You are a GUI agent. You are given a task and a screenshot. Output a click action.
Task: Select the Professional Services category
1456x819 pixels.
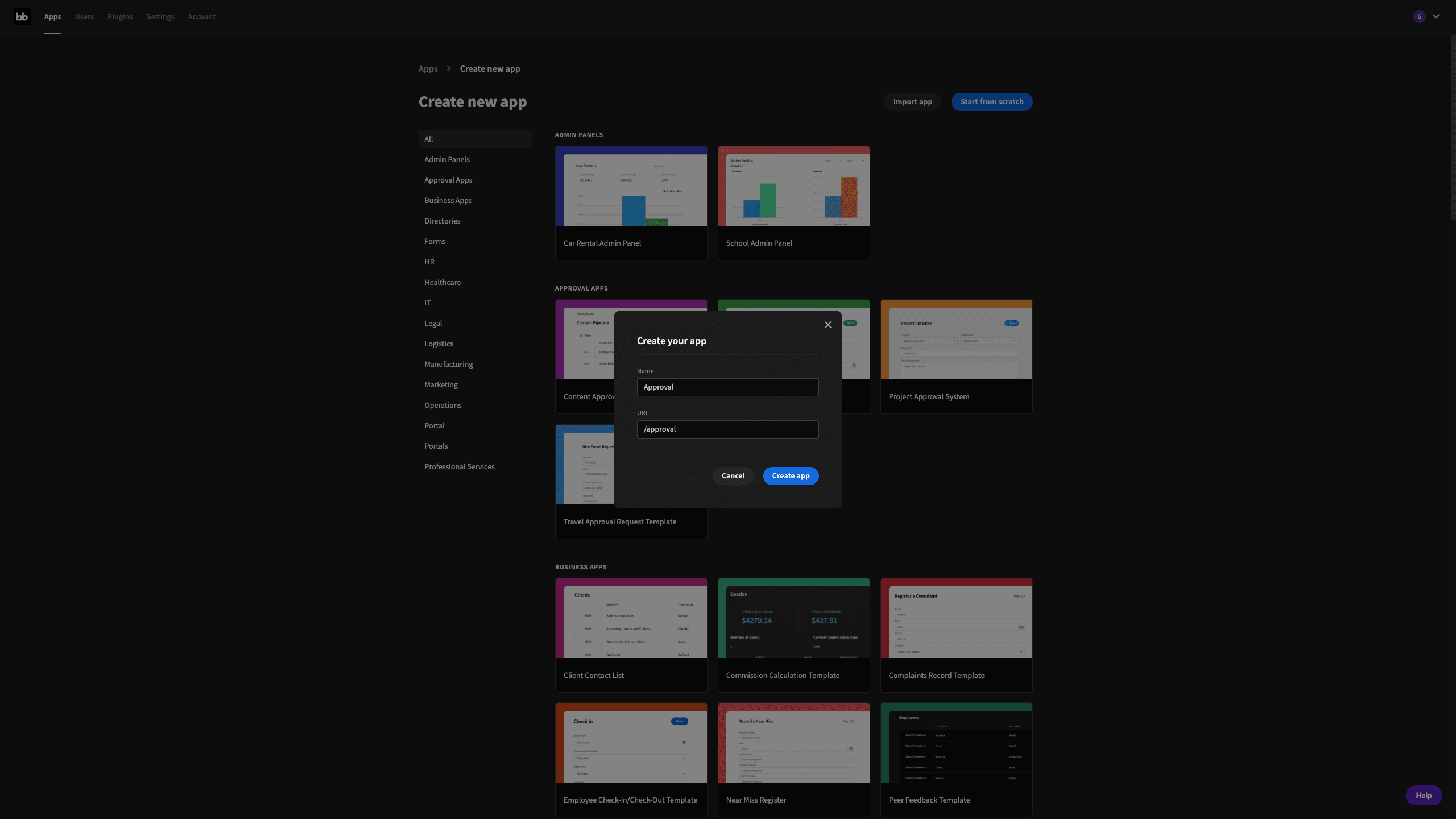click(475, 466)
